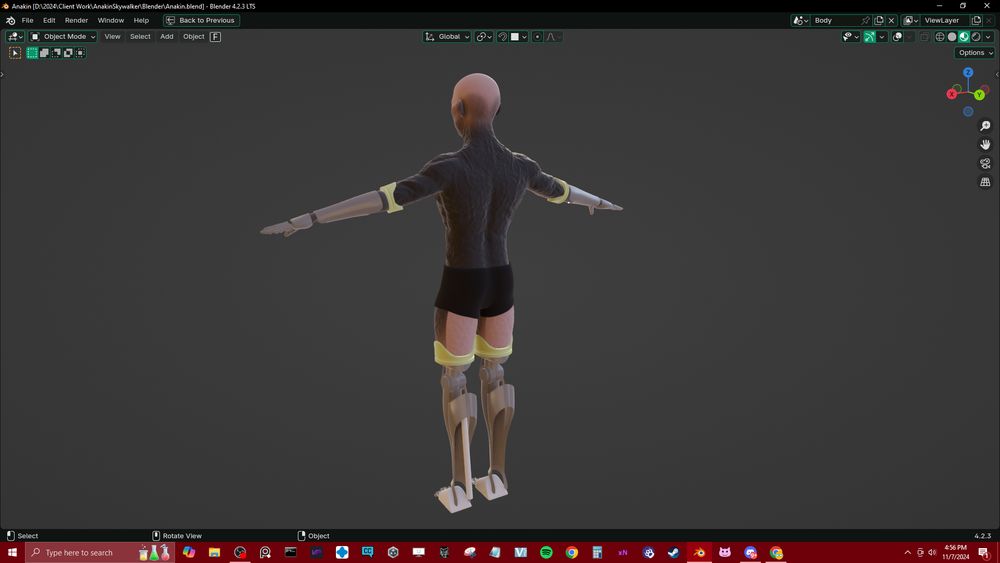
Task: Click the zoom view magnifier icon
Action: tap(985, 126)
